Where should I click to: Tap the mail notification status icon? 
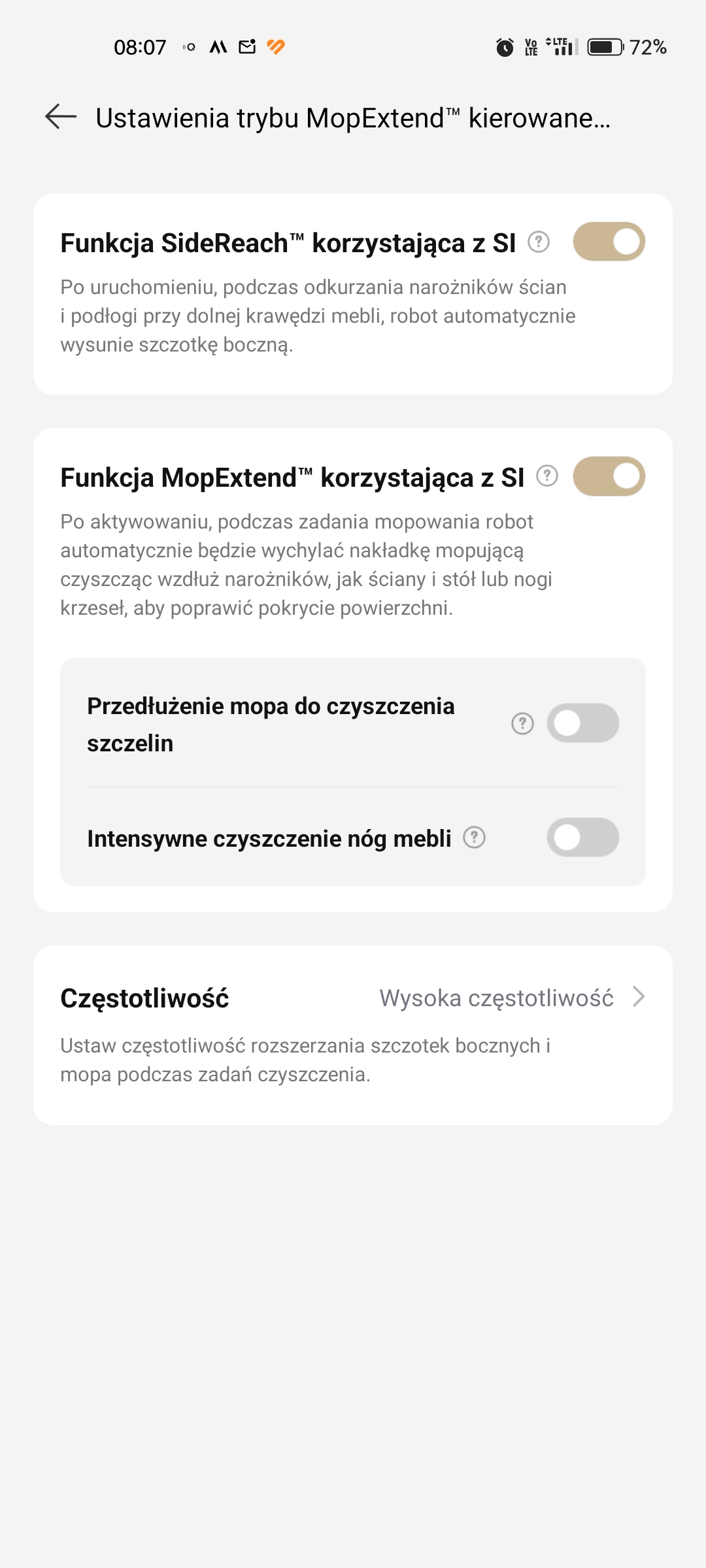tap(247, 46)
